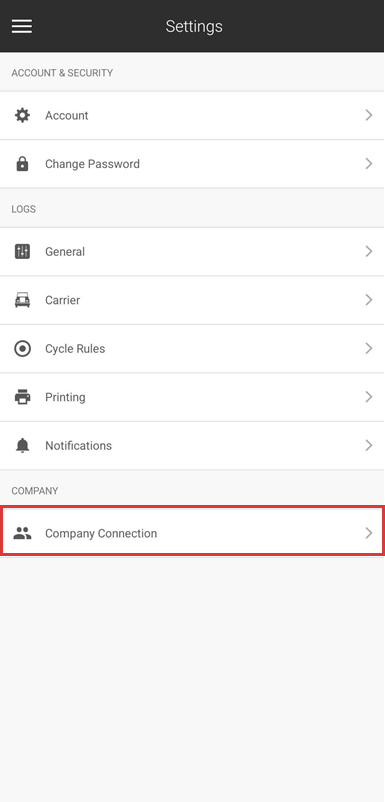Open the hamburger navigation menu
385x802 pixels.
[x=22, y=26]
